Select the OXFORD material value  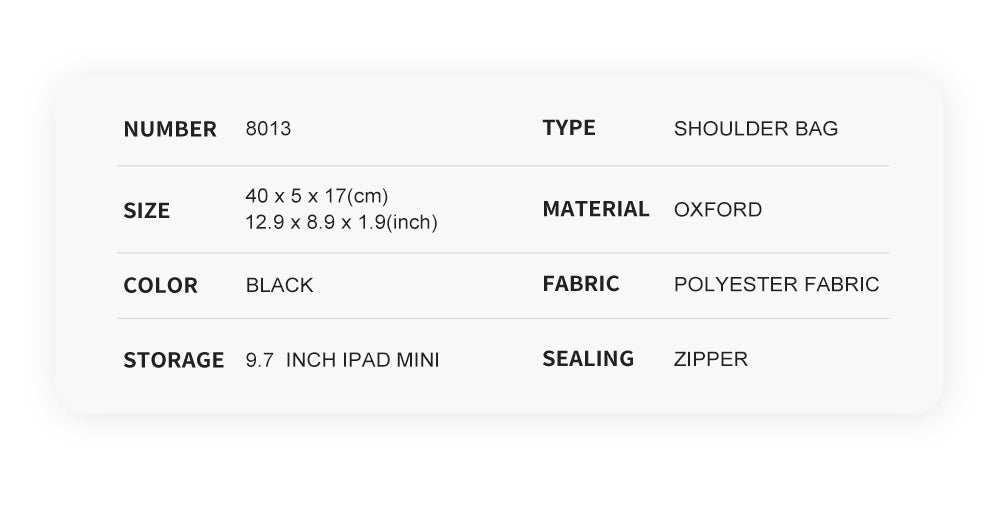point(718,210)
